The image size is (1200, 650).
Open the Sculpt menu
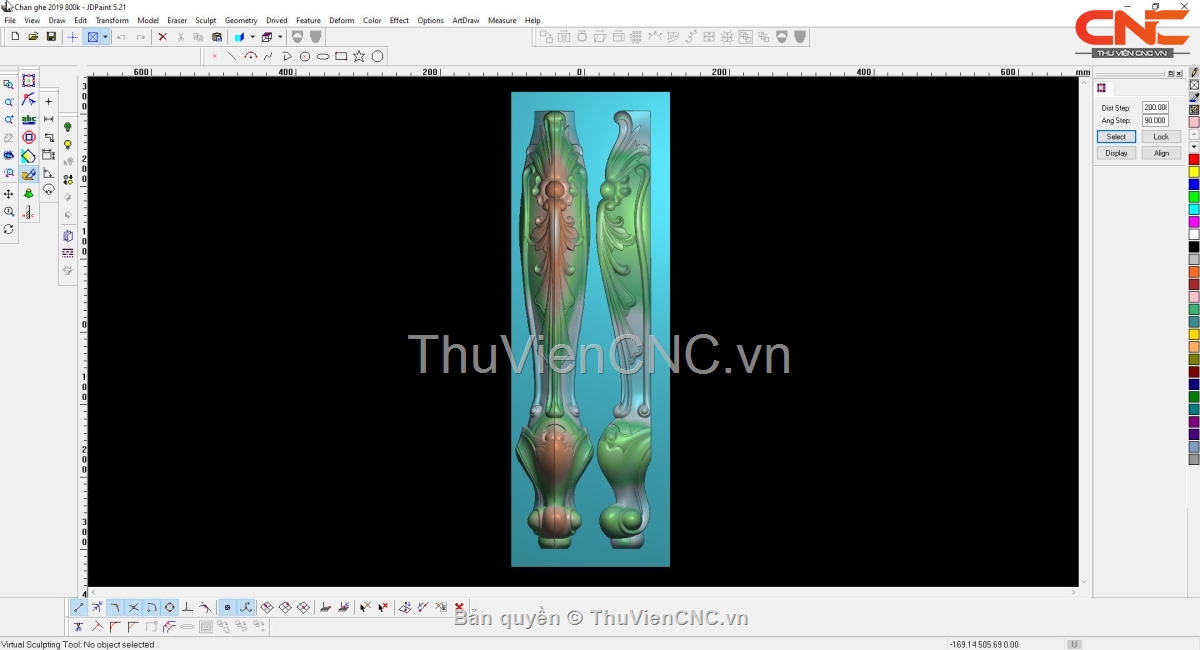click(205, 20)
